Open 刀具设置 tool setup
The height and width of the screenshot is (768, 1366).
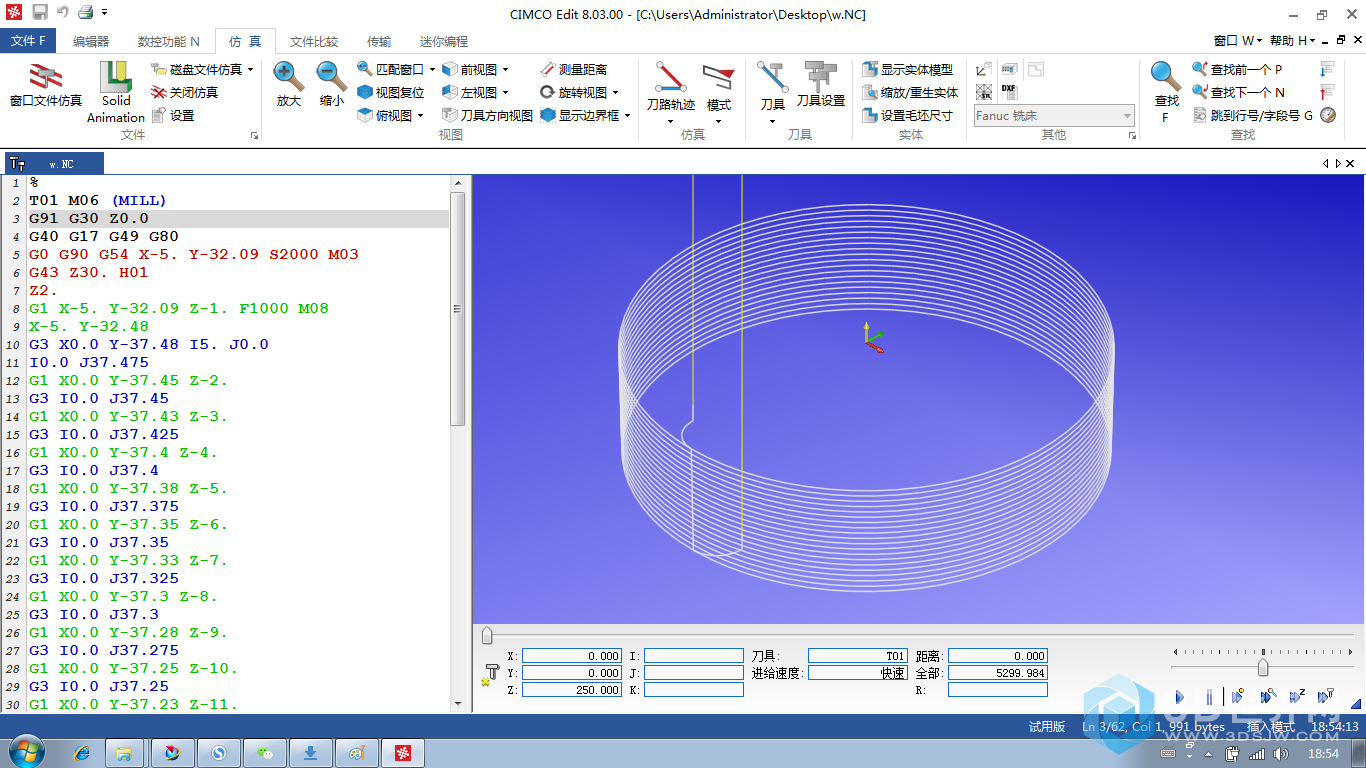[x=821, y=84]
